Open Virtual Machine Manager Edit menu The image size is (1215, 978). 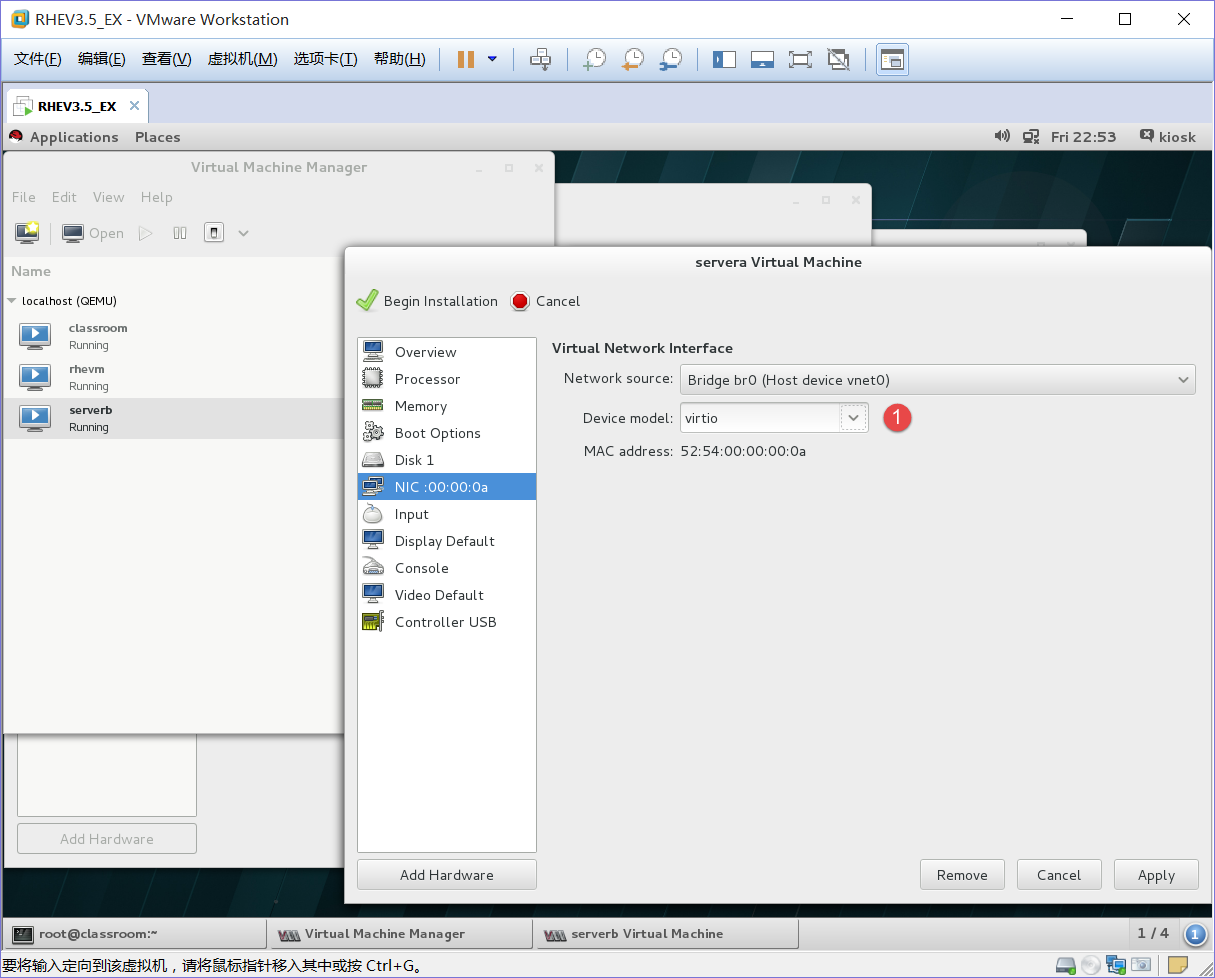click(x=64, y=197)
